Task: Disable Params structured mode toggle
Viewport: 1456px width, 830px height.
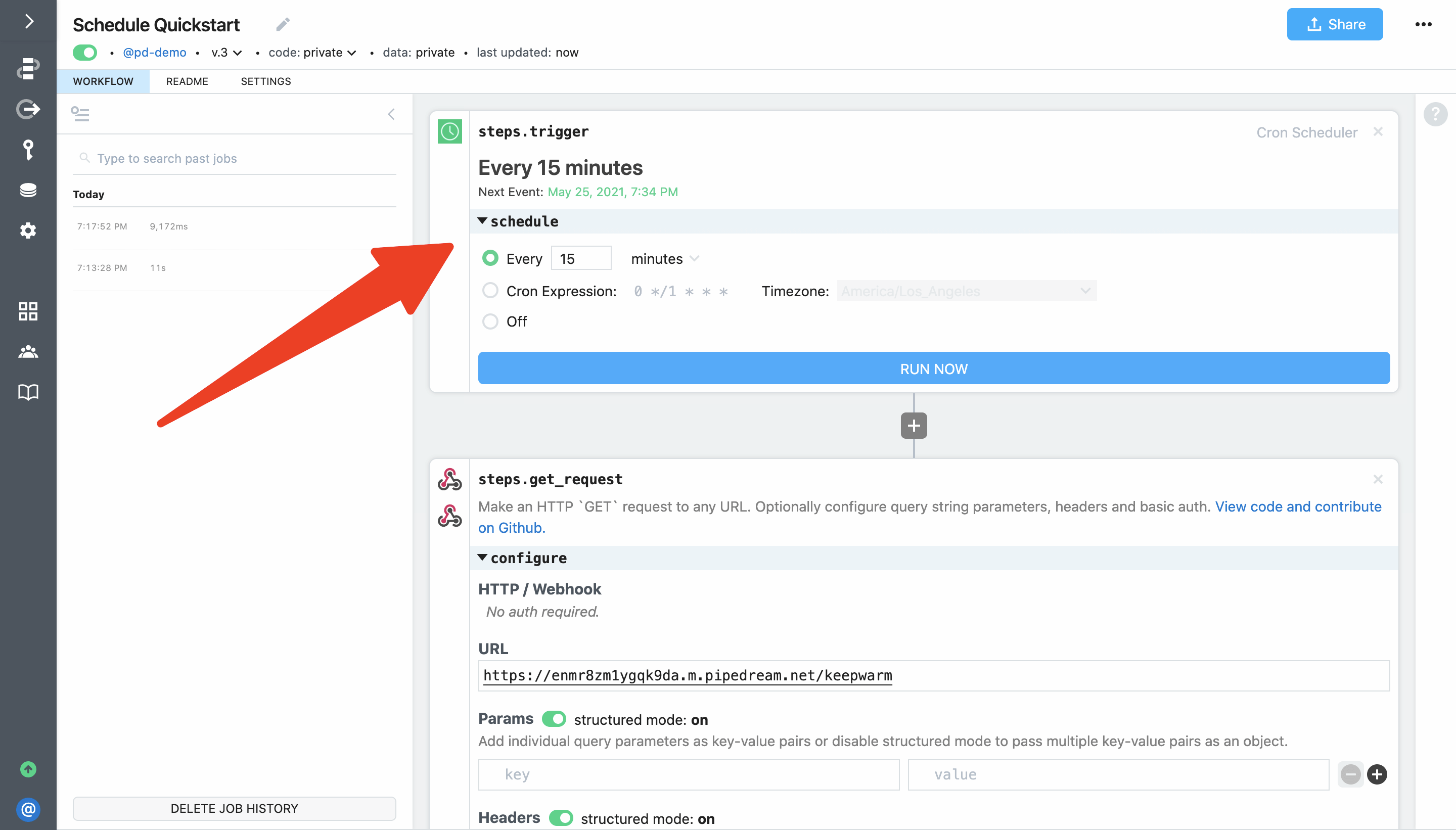Action: coord(554,719)
